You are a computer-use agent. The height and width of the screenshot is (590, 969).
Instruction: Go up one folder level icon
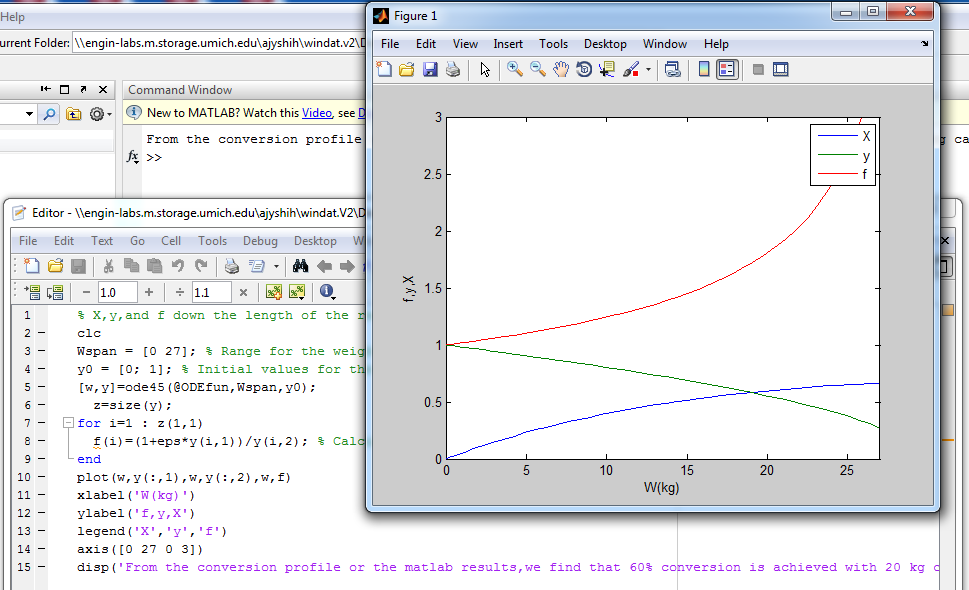74,114
